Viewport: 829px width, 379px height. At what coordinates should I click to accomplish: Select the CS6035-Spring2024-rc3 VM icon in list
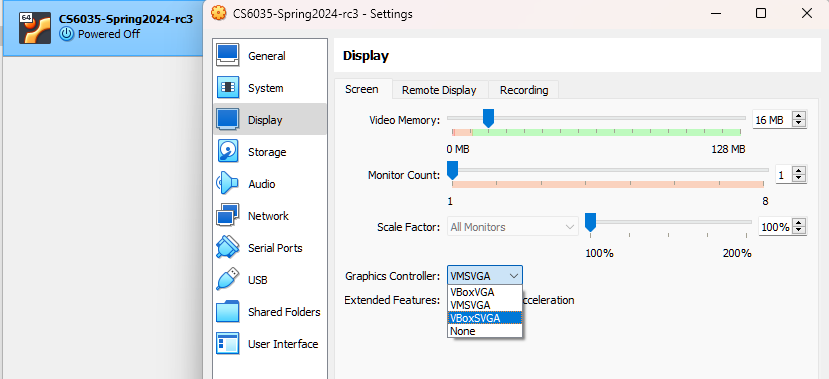coord(35,27)
